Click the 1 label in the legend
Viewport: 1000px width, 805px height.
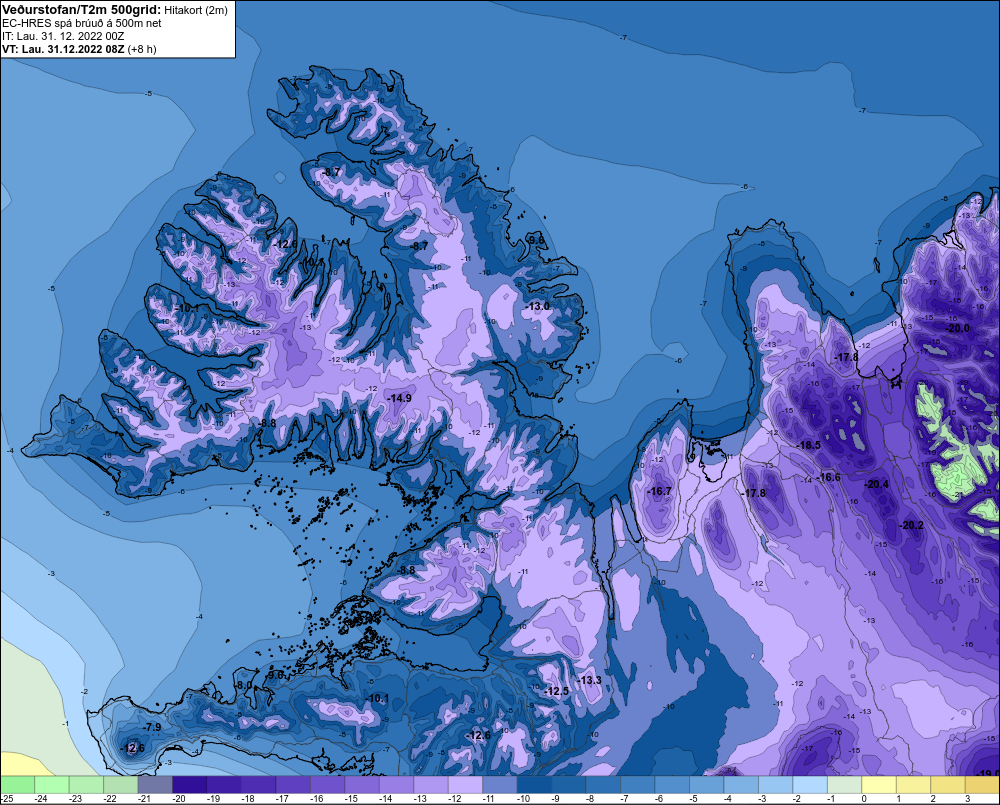tap(899, 799)
